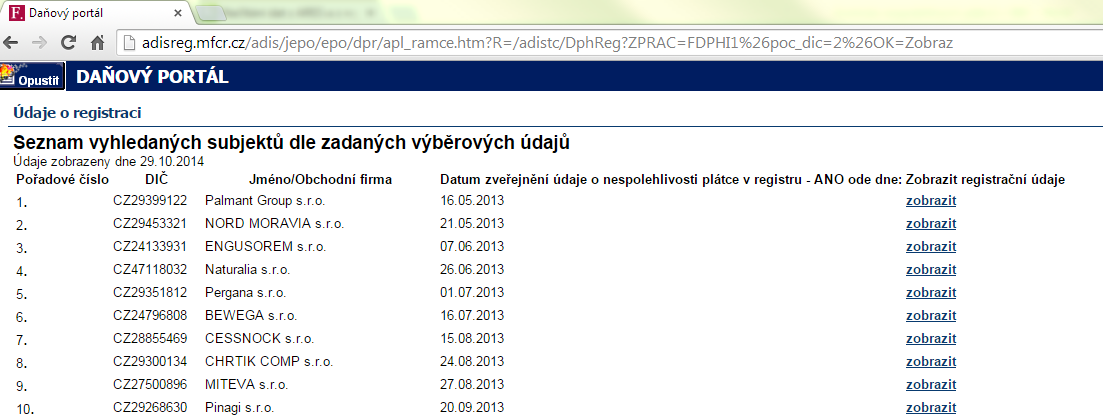Open zobrazit link for NORD MORAVIA s.r.o.
Screen dimensions: 1103x420
pos(931,224)
